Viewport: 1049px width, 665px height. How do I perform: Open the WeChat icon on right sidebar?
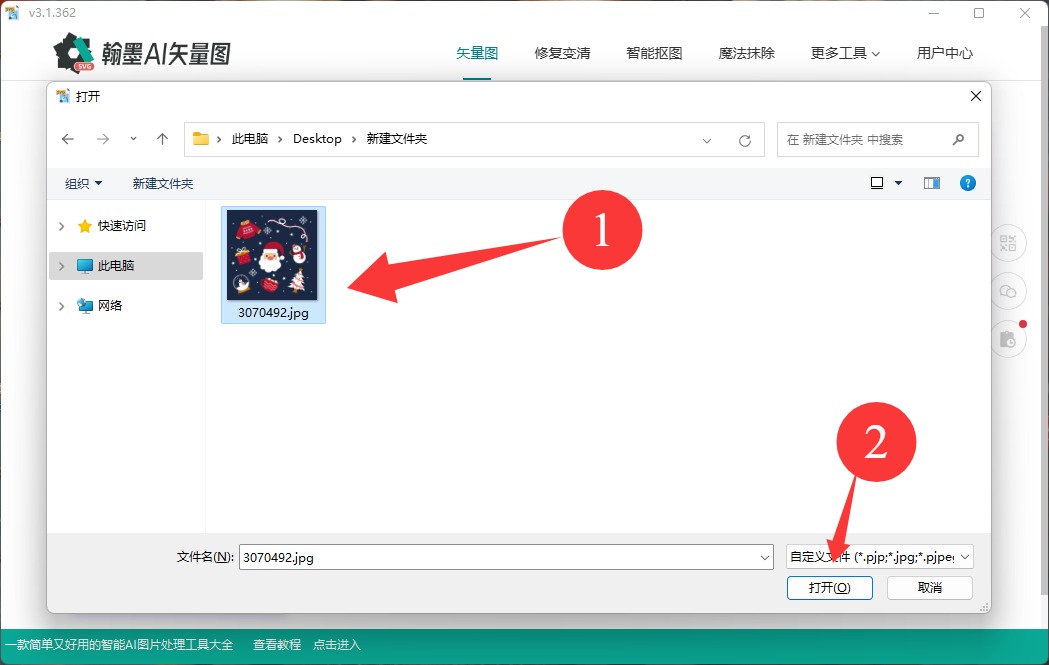pos(1007,291)
